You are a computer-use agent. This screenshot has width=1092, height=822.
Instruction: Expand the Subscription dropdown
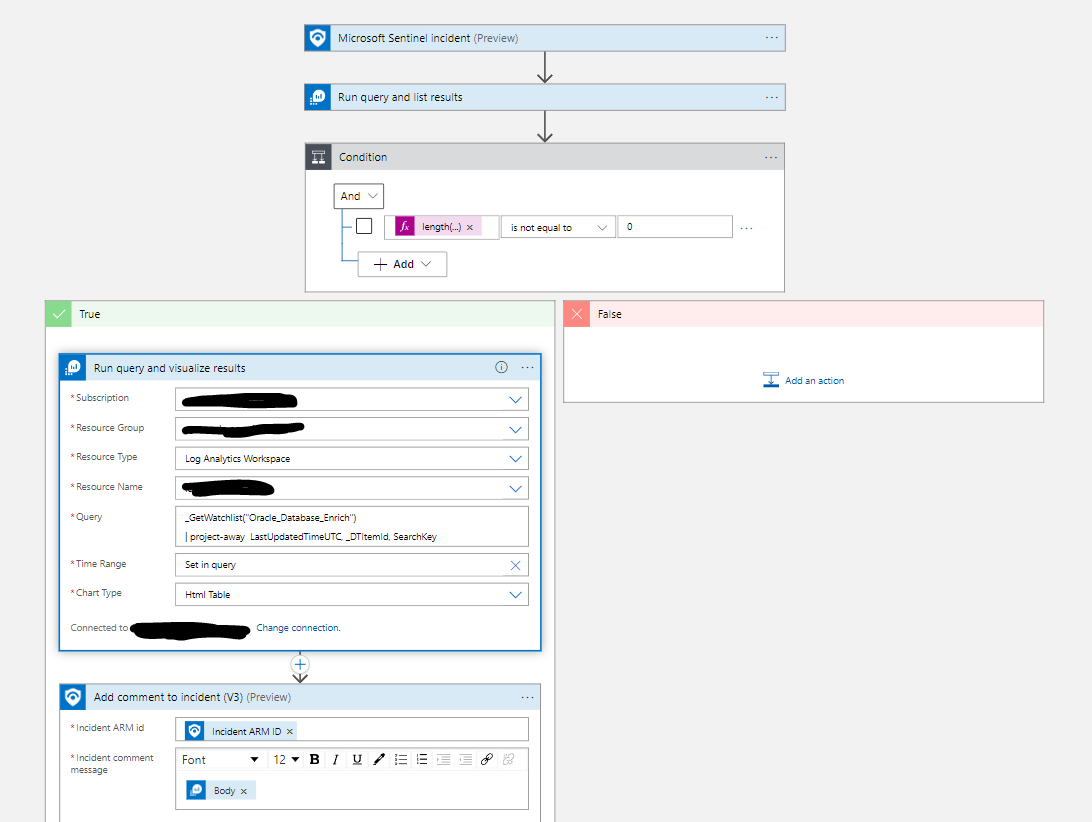click(x=515, y=400)
